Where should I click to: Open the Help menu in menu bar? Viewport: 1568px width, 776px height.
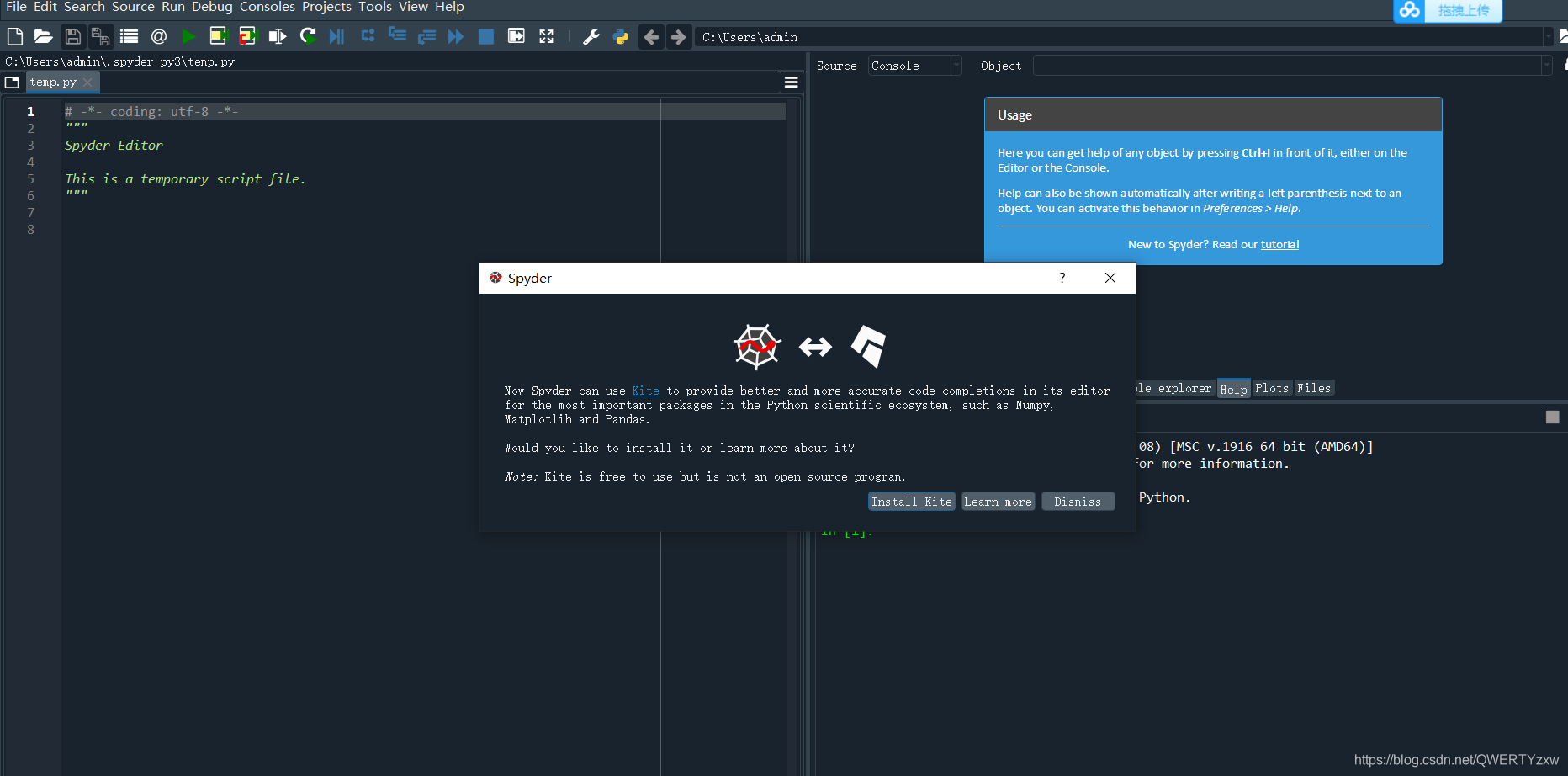pyautogui.click(x=449, y=7)
